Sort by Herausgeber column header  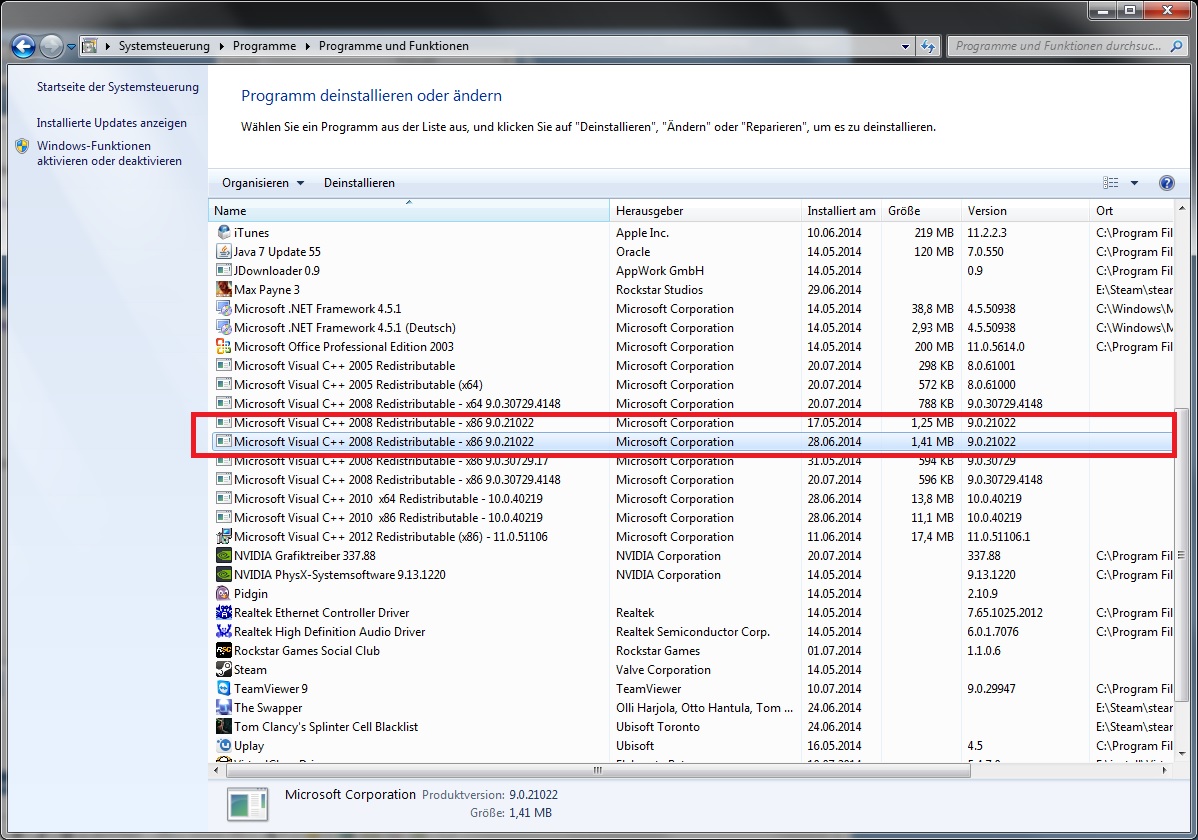pyautogui.click(x=705, y=211)
